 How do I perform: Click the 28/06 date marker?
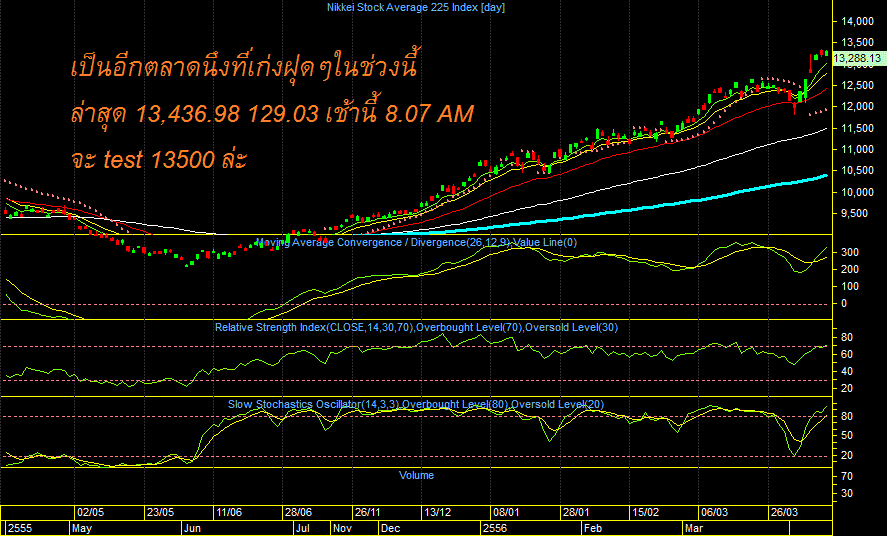(298, 513)
